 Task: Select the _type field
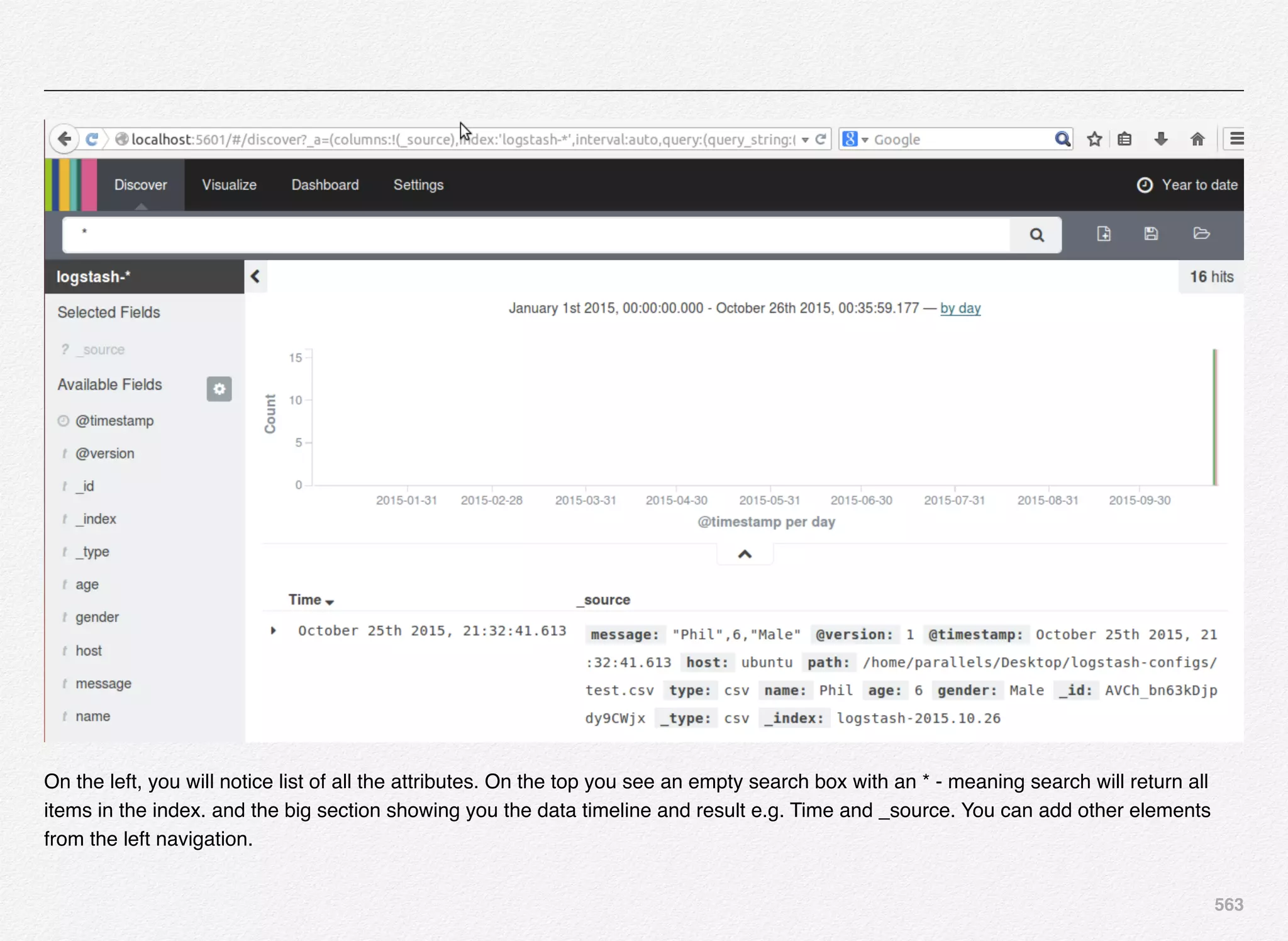point(92,552)
